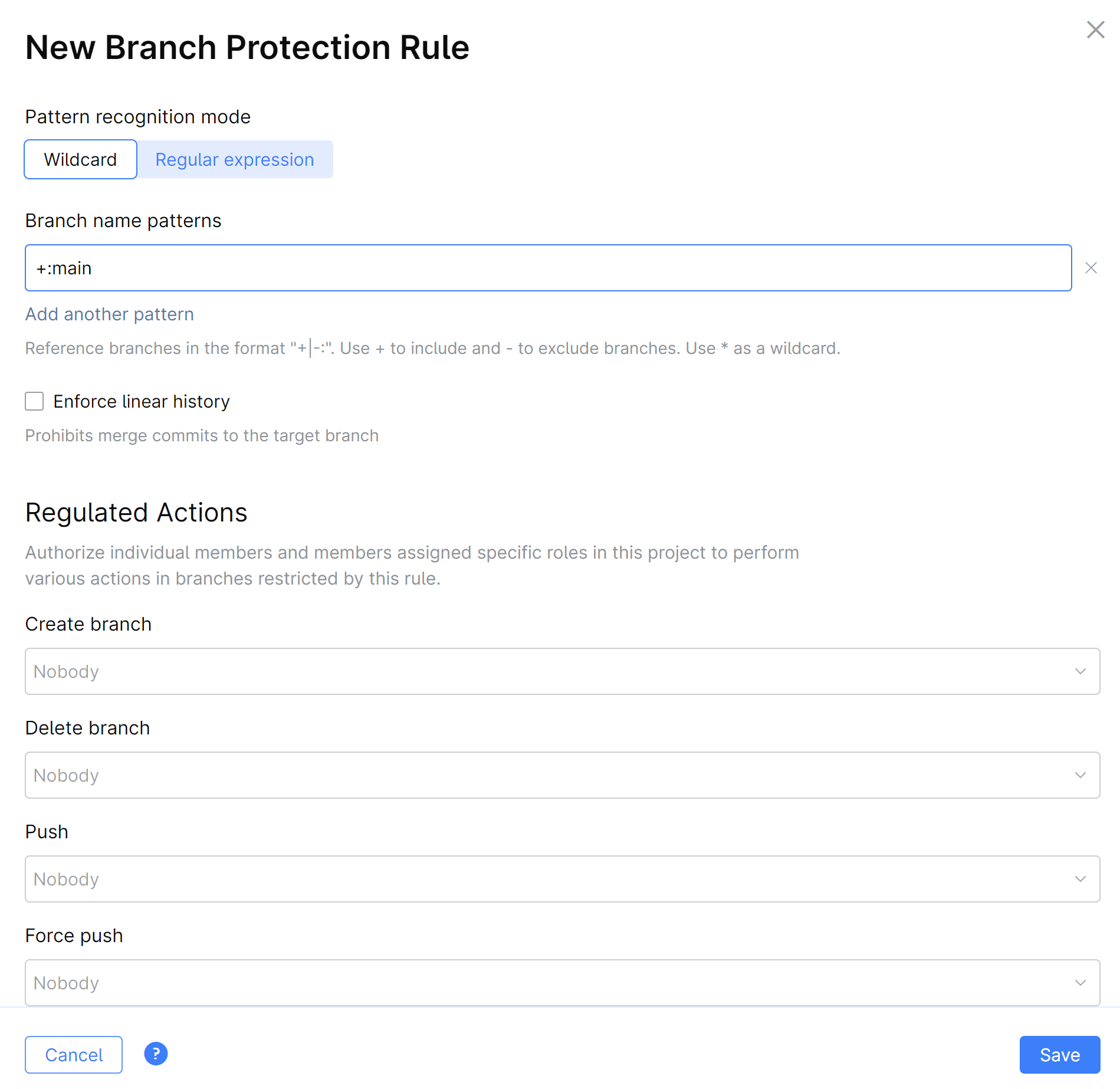This screenshot has height=1089, width=1120.
Task: Expand the Create branch chevron
Action: (1080, 671)
